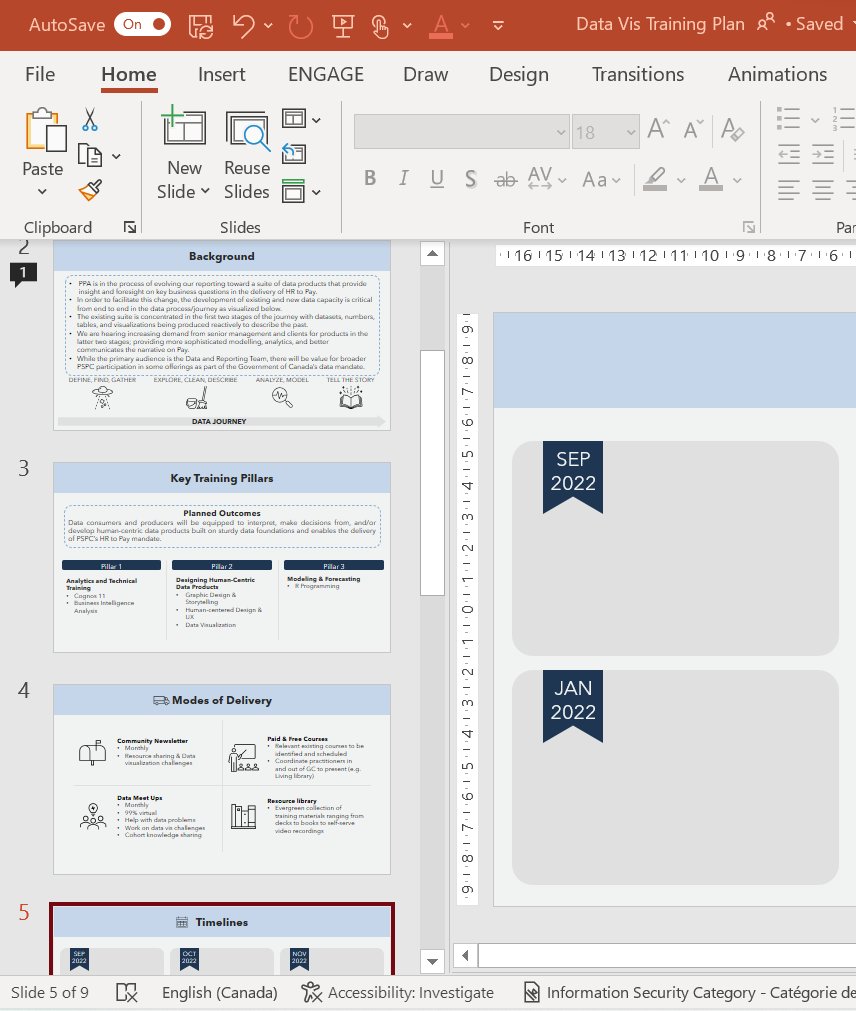The width and height of the screenshot is (856, 1011).
Task: Click the Reset slide icon
Action: (x=294, y=154)
